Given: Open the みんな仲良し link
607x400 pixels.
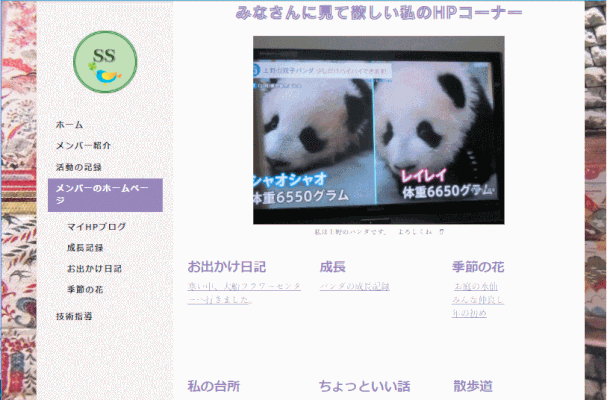Looking at the screenshot, I should click(478, 300).
